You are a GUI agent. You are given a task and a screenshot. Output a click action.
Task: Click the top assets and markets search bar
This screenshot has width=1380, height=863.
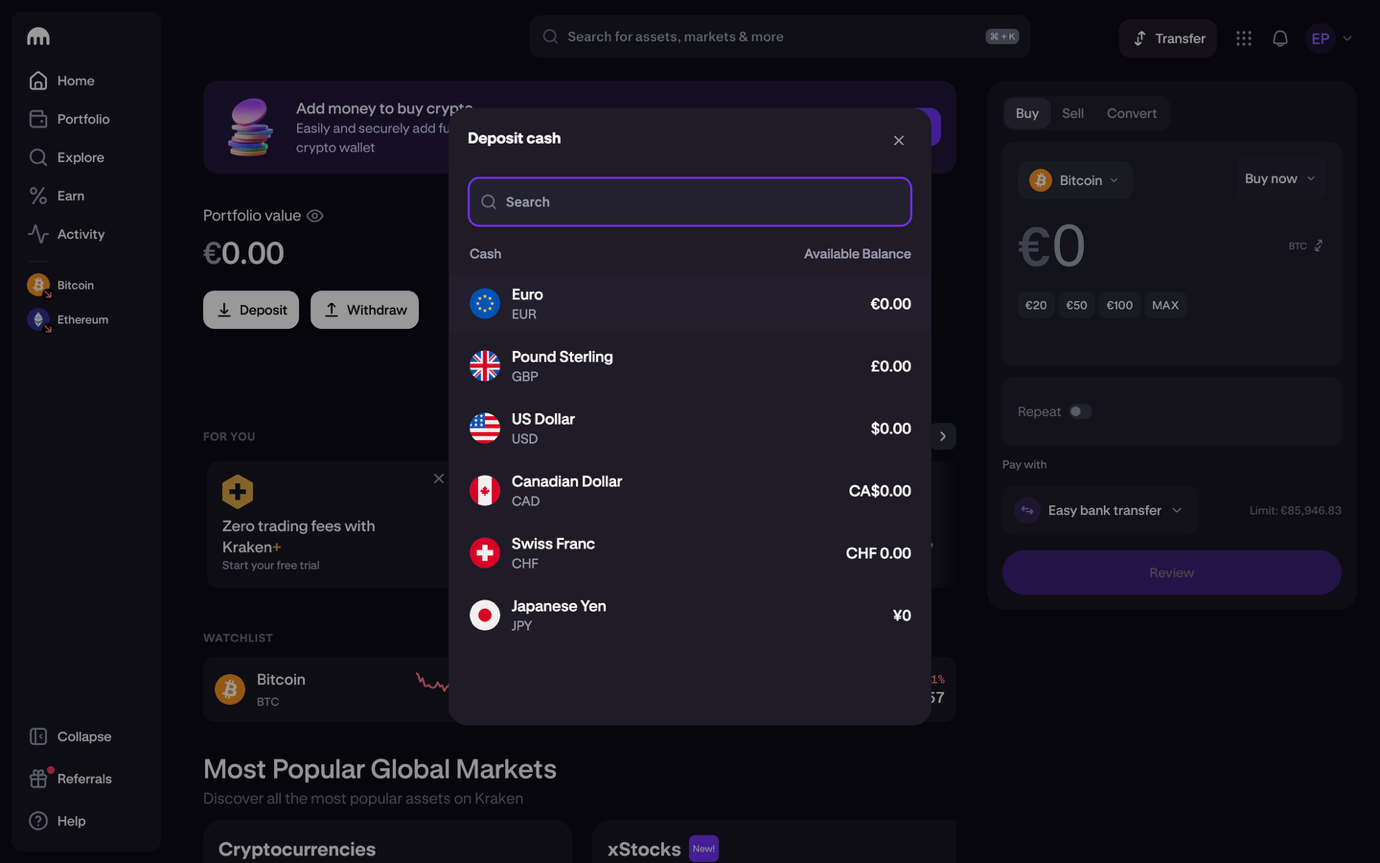[x=780, y=37]
